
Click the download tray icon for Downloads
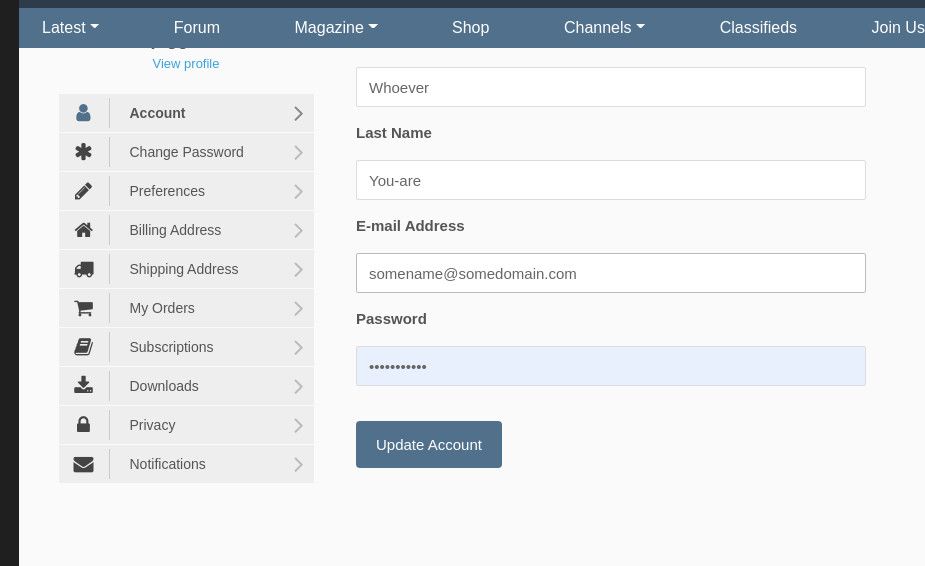84,386
